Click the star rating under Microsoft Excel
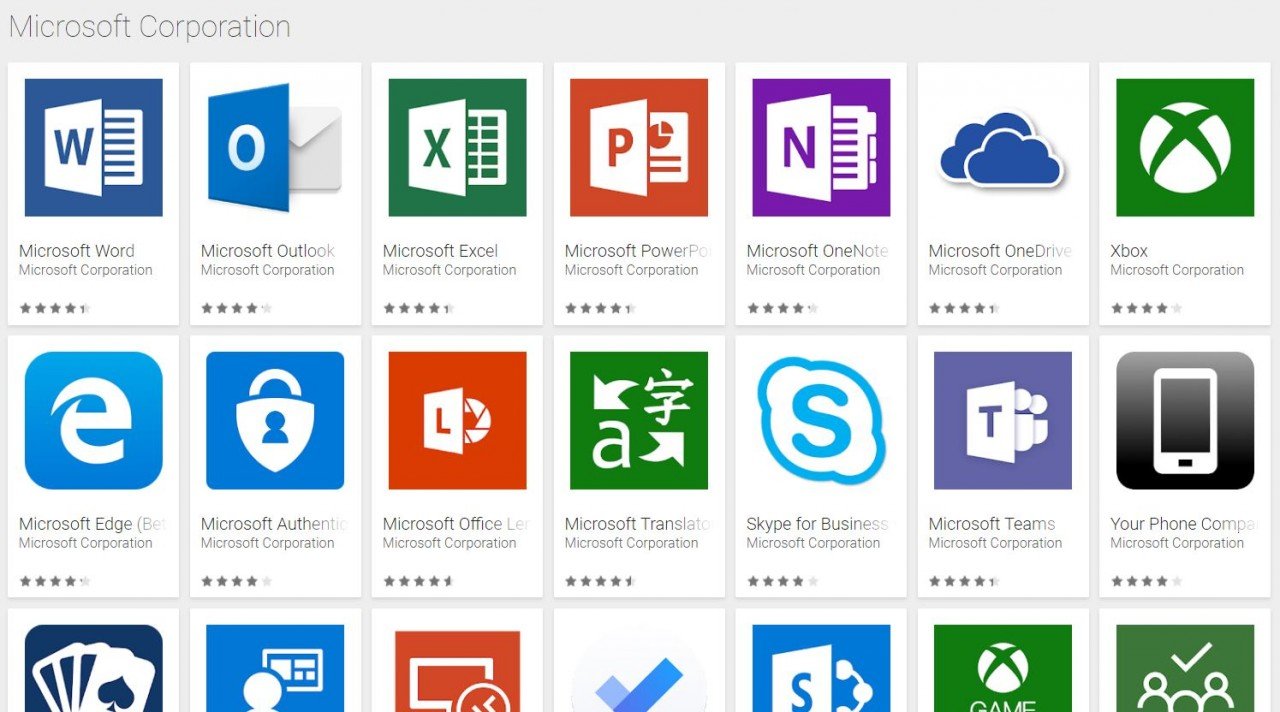 419,308
